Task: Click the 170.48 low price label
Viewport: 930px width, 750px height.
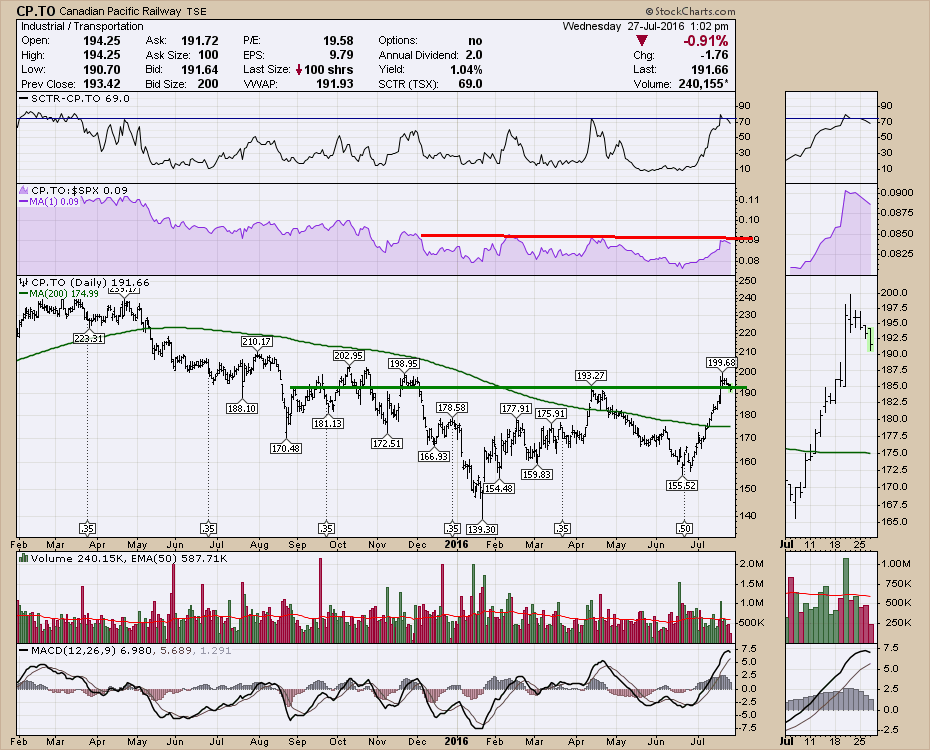Action: pyautogui.click(x=285, y=448)
